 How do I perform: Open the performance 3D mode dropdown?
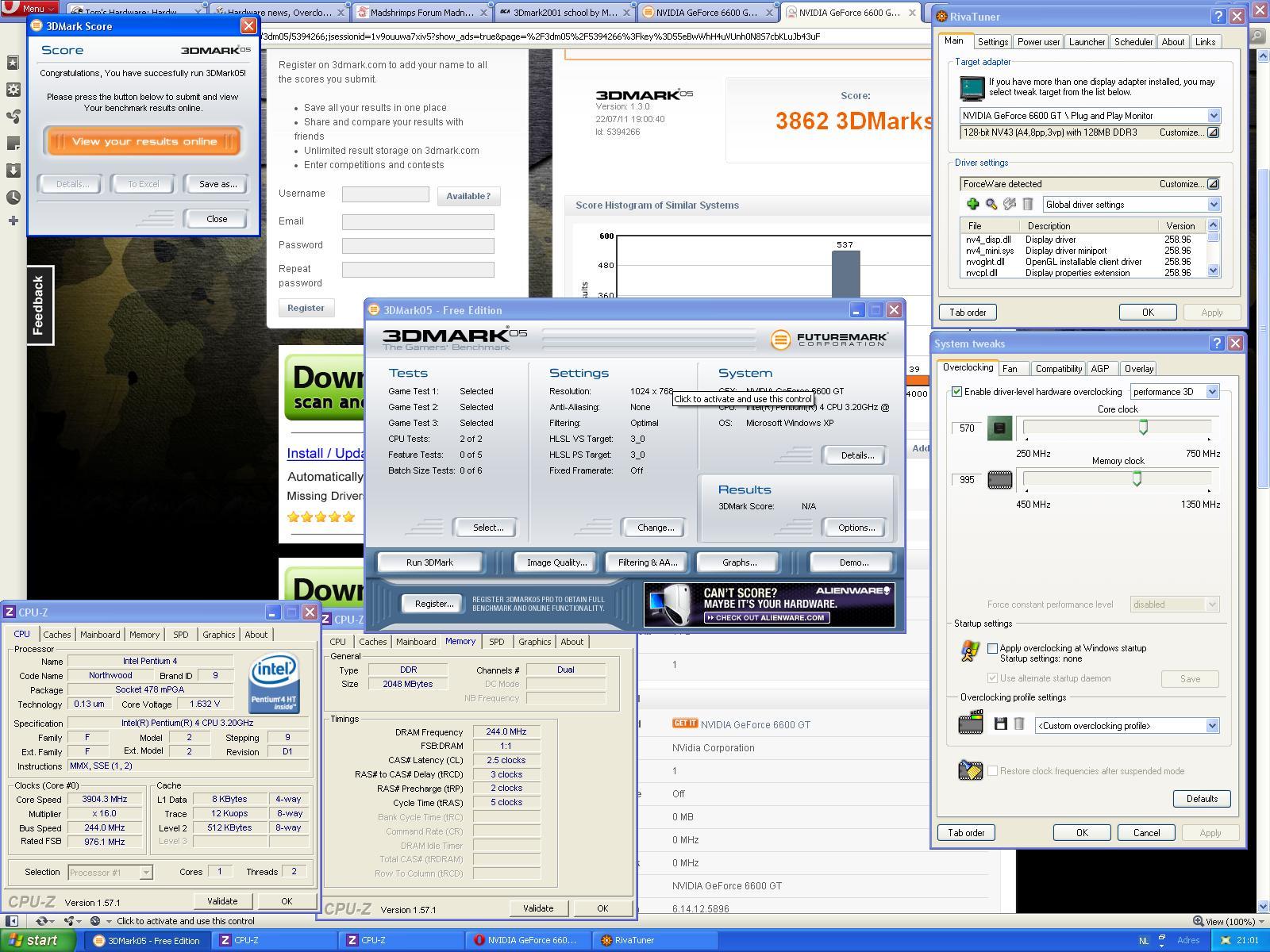(1211, 392)
